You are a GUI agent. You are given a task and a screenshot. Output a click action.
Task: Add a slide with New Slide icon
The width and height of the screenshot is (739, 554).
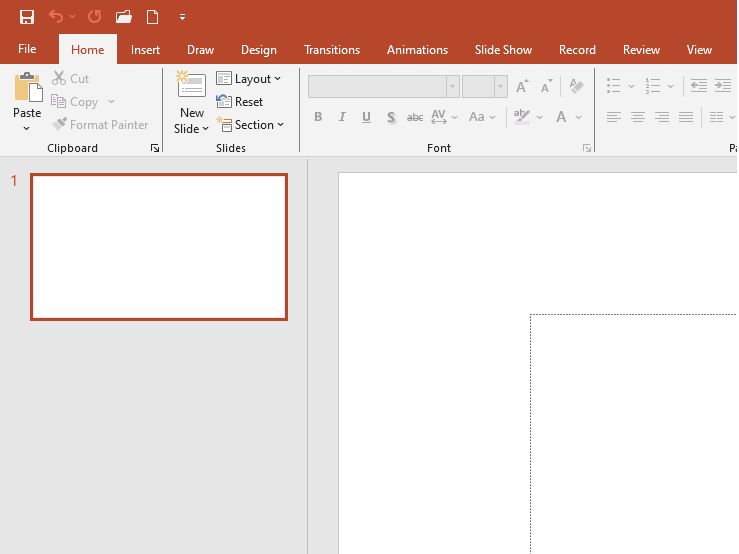tap(191, 86)
